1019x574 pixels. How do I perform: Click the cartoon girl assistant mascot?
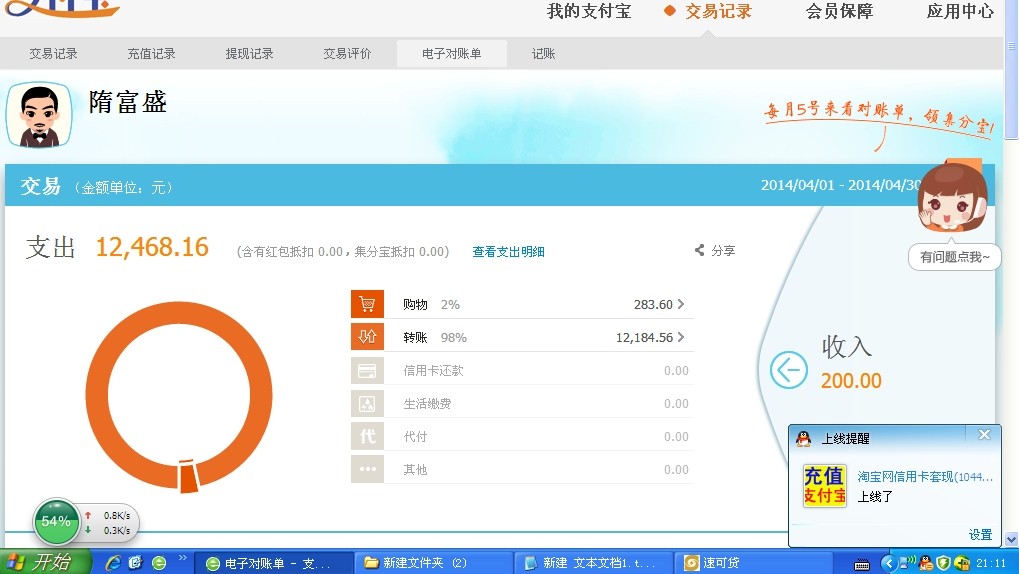point(951,197)
